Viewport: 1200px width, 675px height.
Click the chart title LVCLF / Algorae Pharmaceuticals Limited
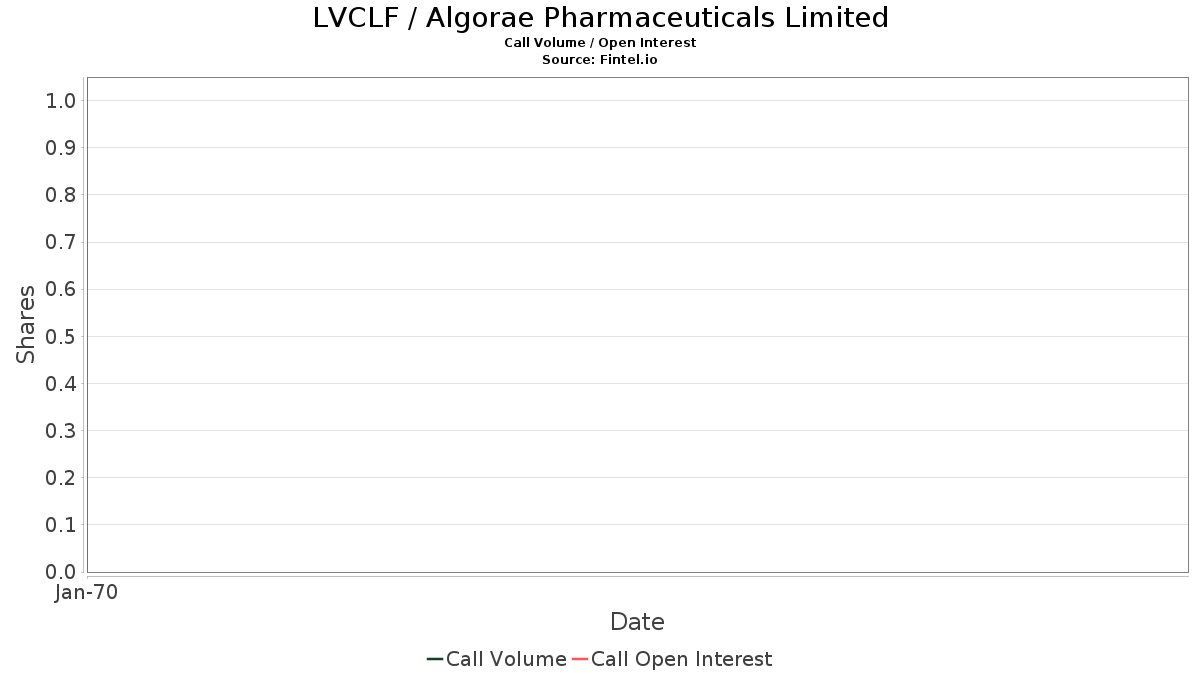[x=600, y=18]
